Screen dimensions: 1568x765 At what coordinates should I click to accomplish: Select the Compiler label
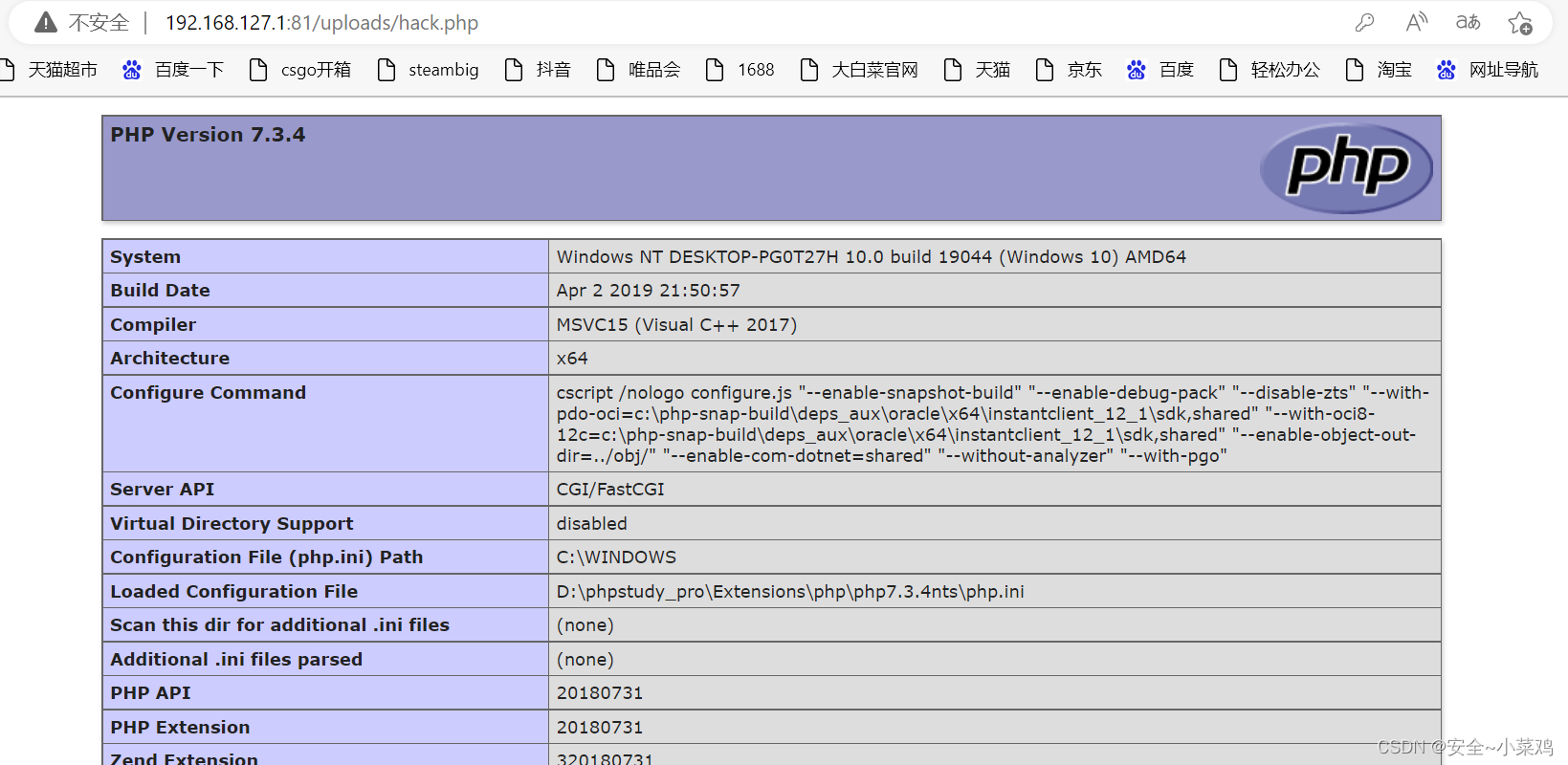pyautogui.click(x=153, y=324)
